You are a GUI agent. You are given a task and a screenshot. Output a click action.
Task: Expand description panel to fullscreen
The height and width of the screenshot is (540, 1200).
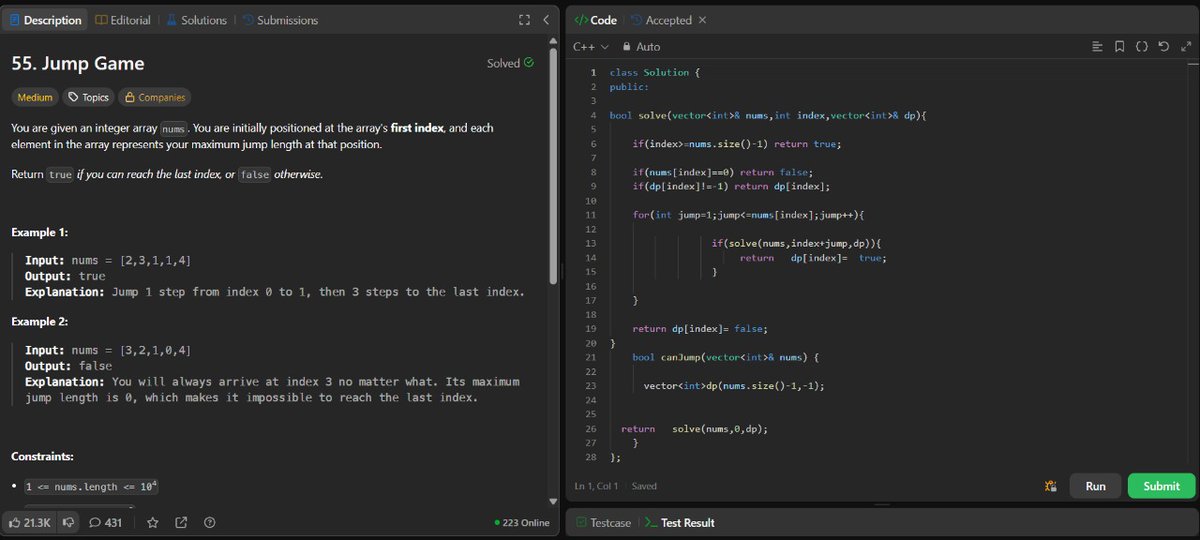point(524,20)
